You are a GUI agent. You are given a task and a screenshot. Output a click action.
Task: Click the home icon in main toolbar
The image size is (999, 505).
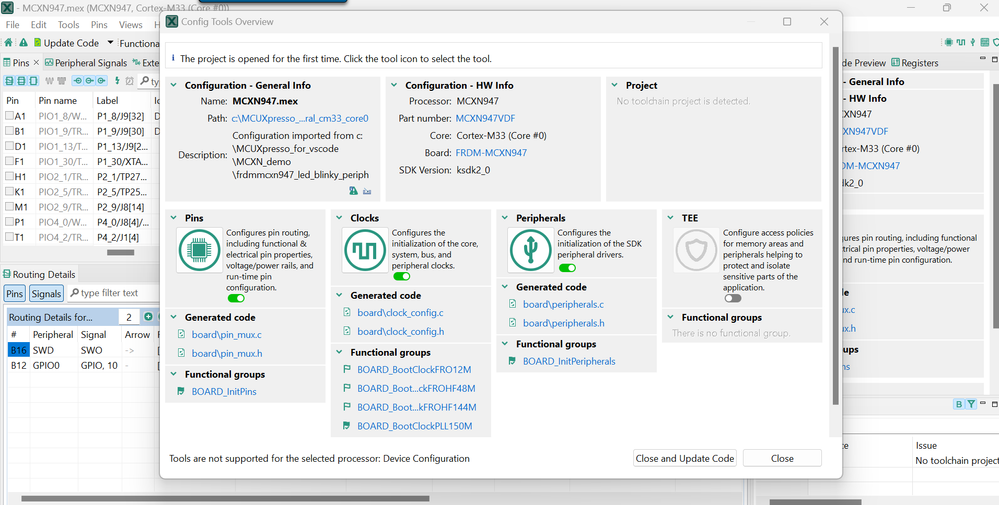(8, 43)
